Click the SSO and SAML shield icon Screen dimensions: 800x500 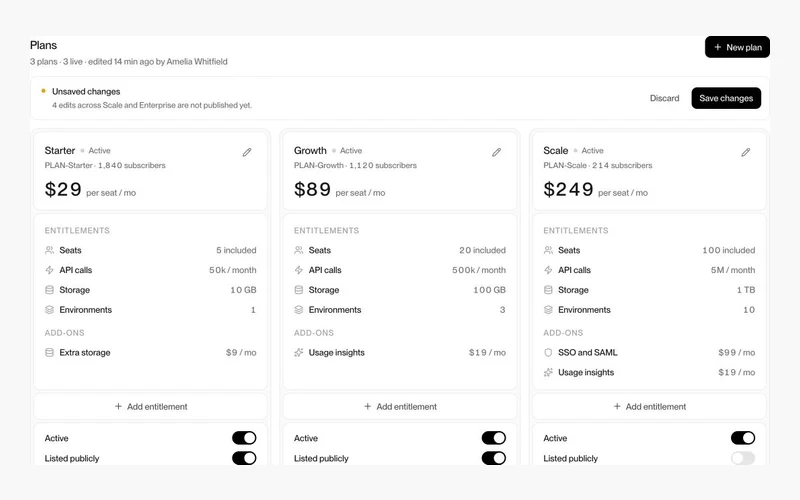pyautogui.click(x=548, y=353)
